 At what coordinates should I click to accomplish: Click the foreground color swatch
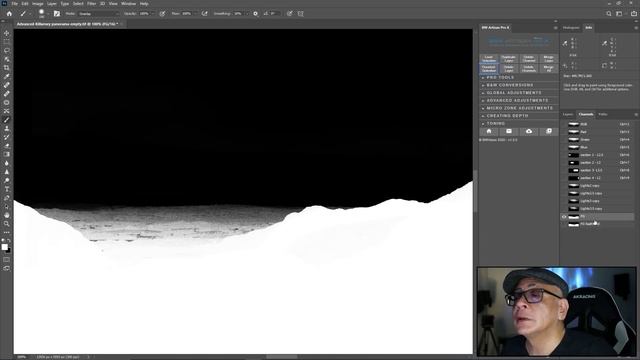click(4, 247)
